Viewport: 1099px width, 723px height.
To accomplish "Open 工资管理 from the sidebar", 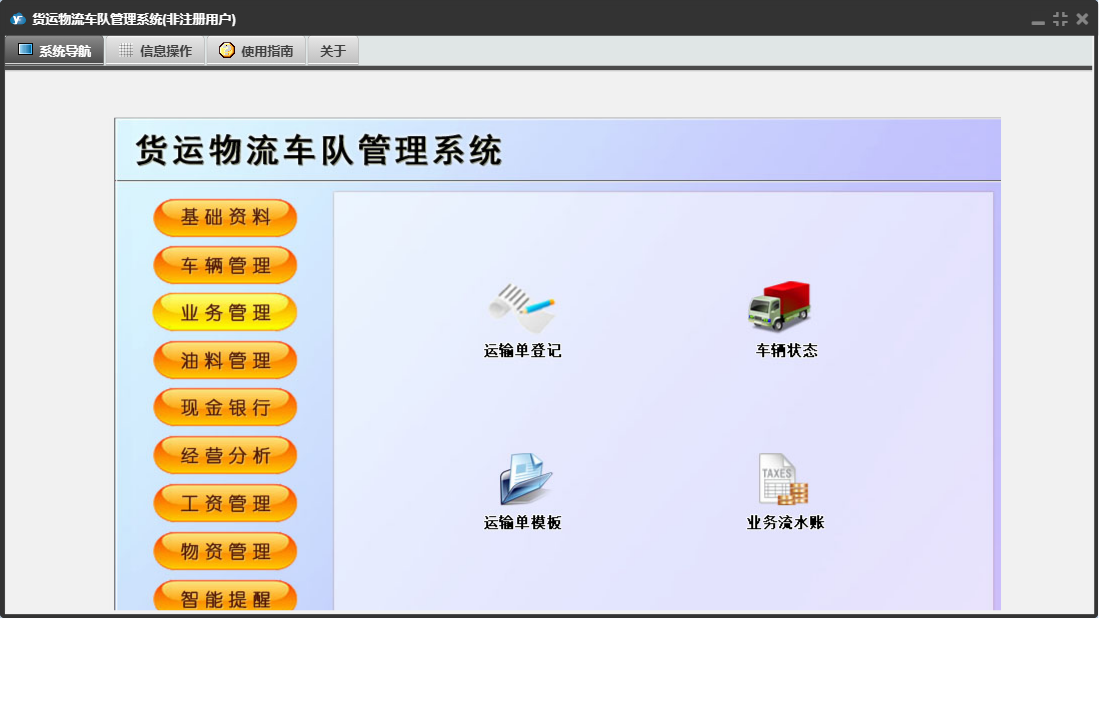I will coord(225,504).
